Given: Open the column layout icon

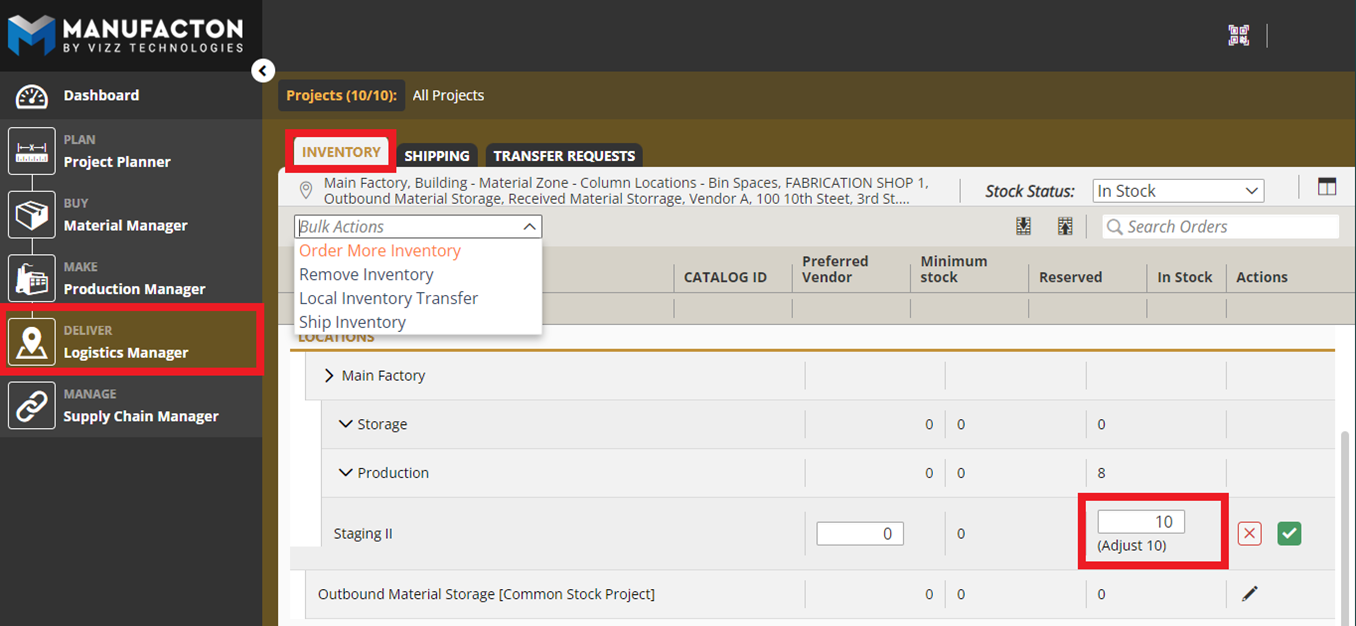Looking at the screenshot, I should coord(1326,186).
